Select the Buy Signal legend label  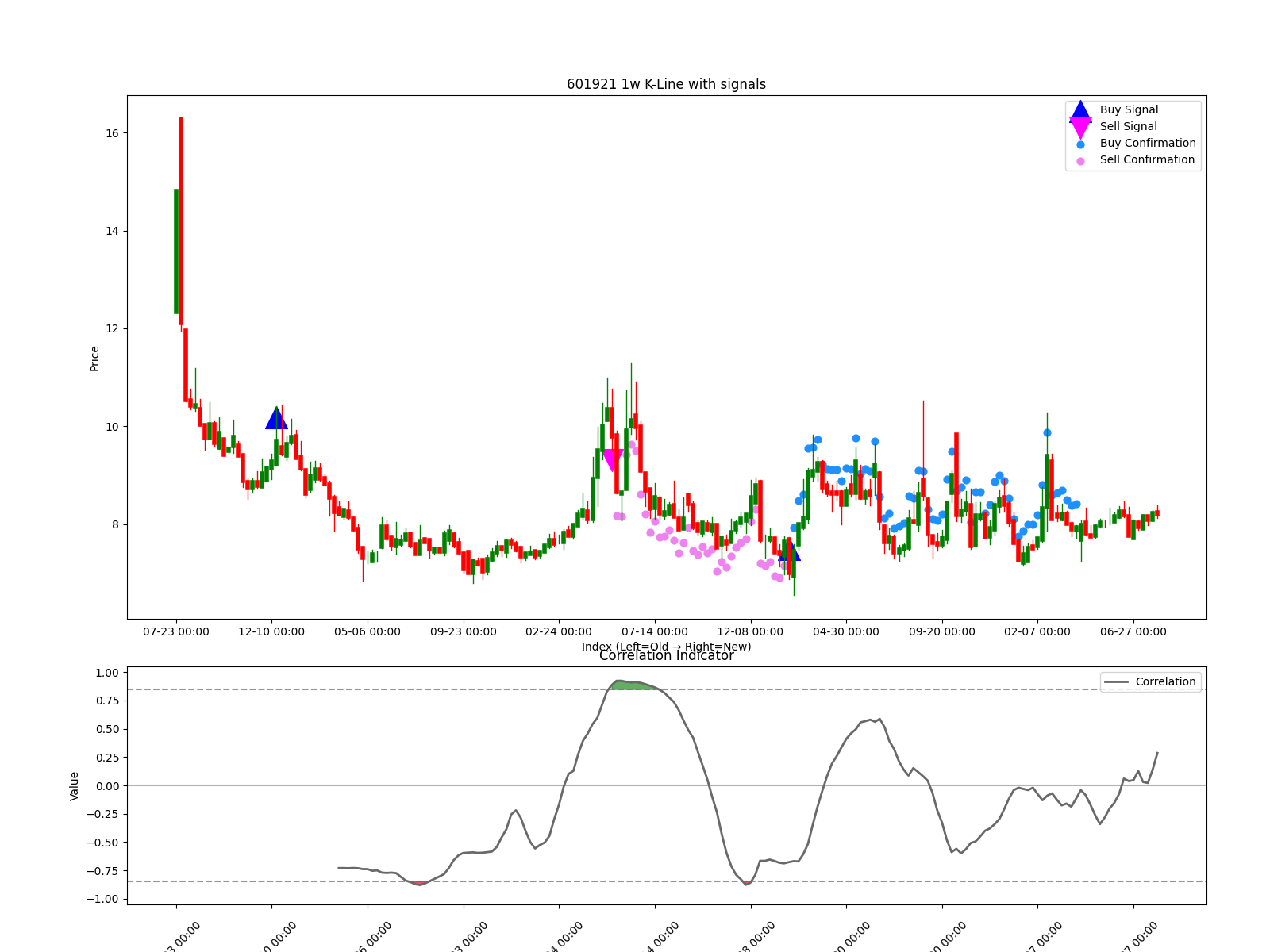tap(1129, 110)
